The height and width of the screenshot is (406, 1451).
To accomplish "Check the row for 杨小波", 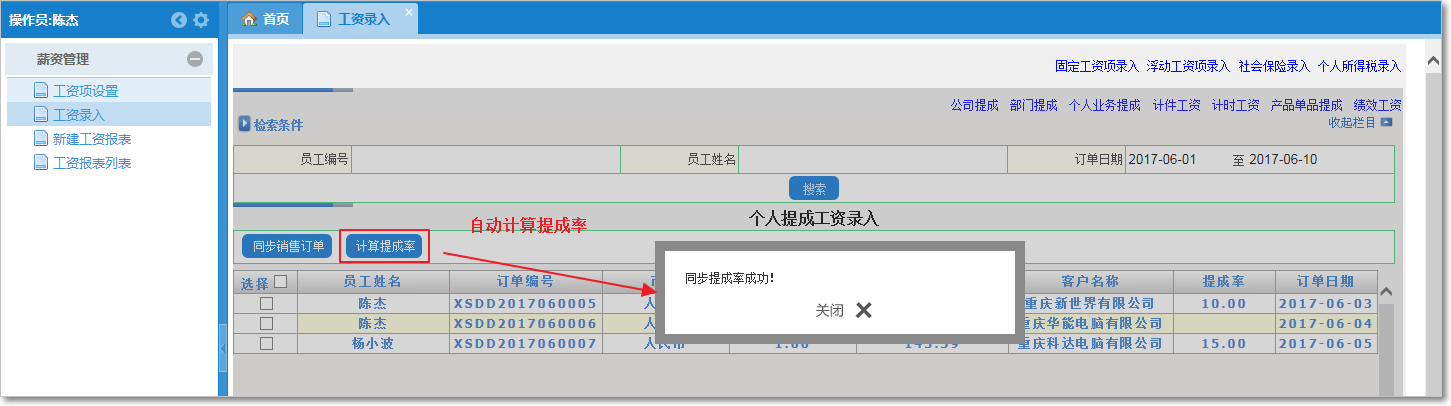I will pos(266,343).
